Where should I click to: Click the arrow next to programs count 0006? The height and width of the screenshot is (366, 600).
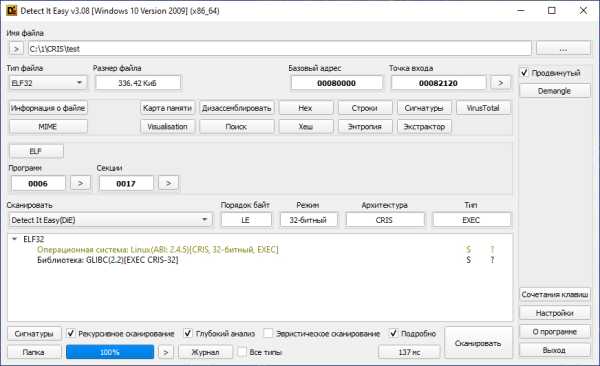point(80,183)
